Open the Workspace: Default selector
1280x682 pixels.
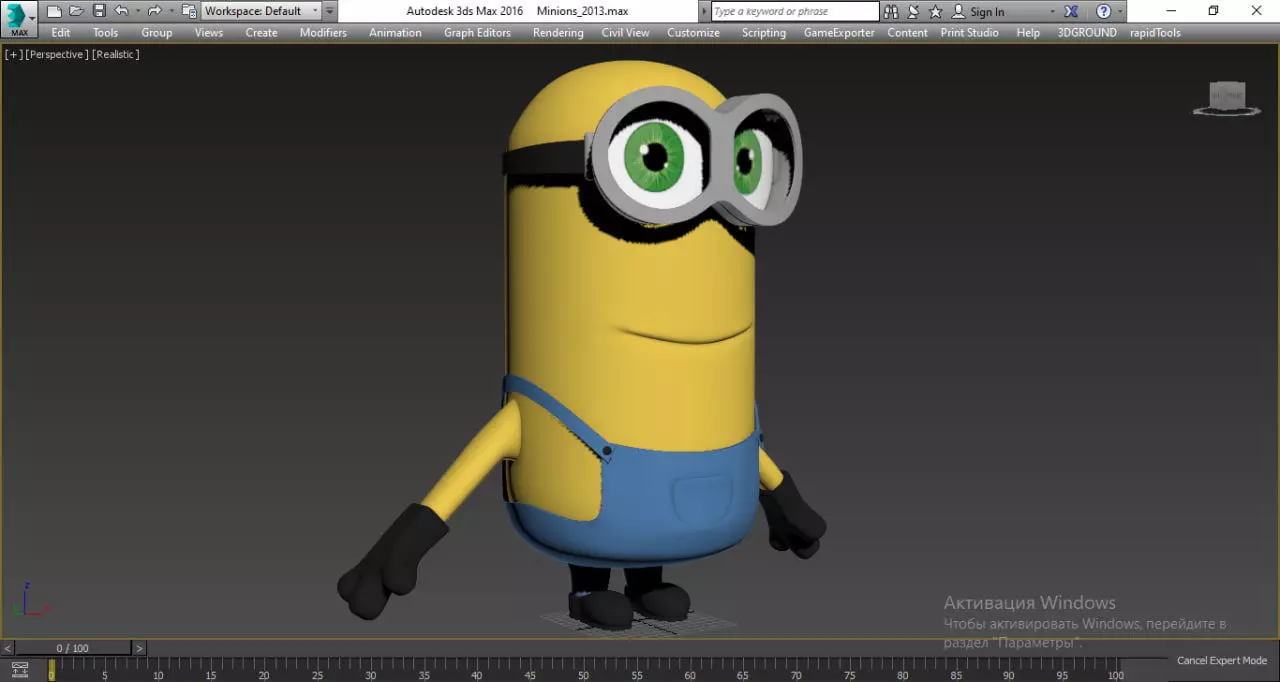(261, 11)
